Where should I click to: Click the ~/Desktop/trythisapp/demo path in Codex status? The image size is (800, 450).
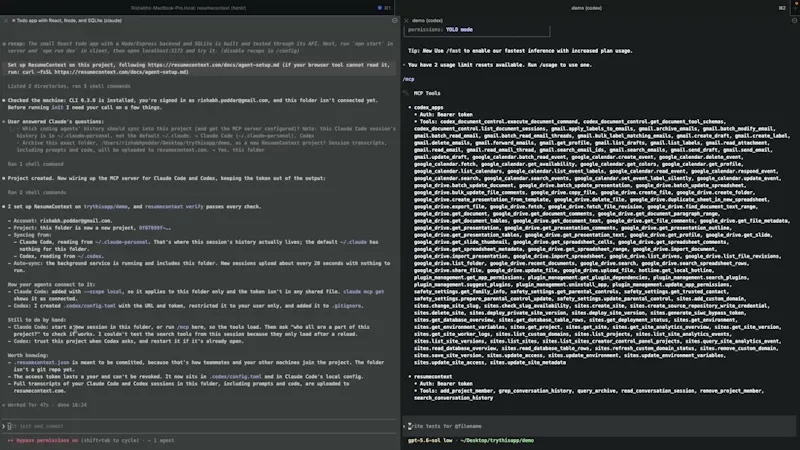(497, 440)
